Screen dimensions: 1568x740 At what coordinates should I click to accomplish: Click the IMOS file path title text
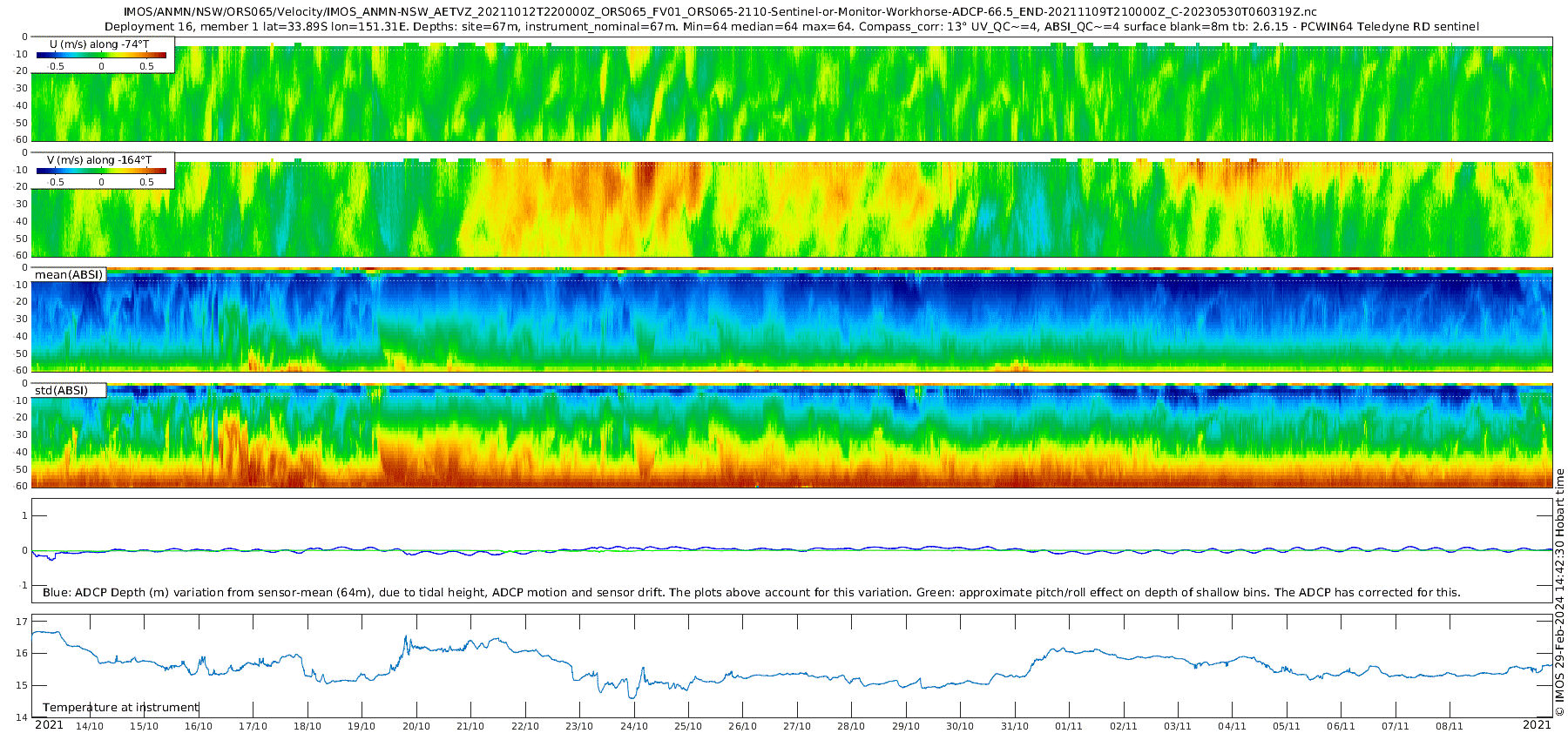(x=720, y=12)
